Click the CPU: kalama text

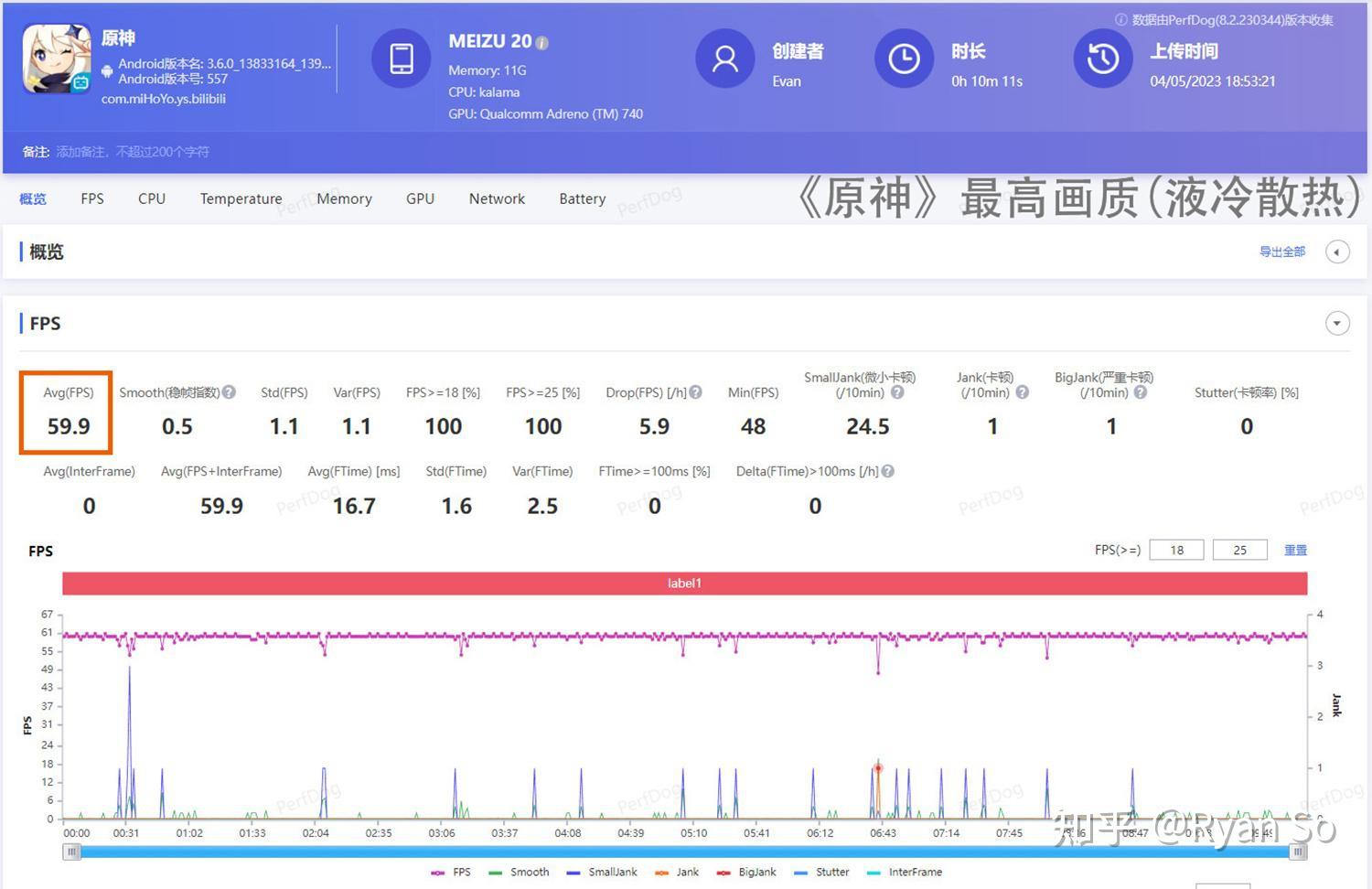[x=484, y=92]
